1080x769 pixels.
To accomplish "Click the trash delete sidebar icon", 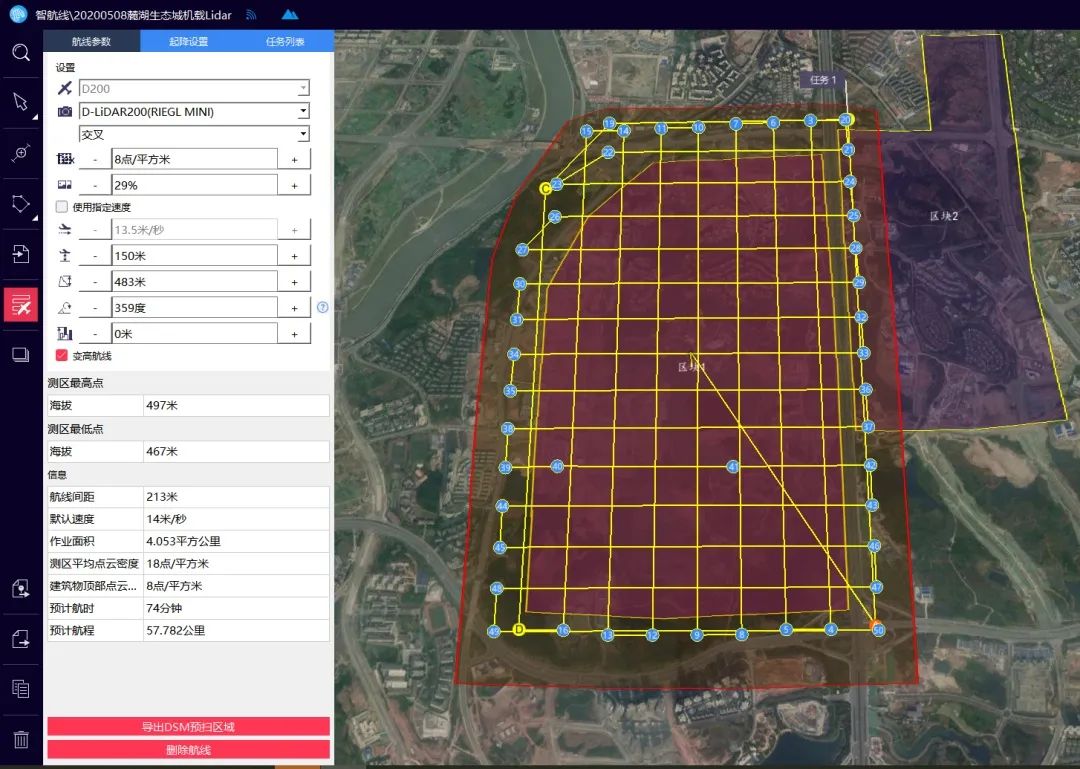I will 21,739.
